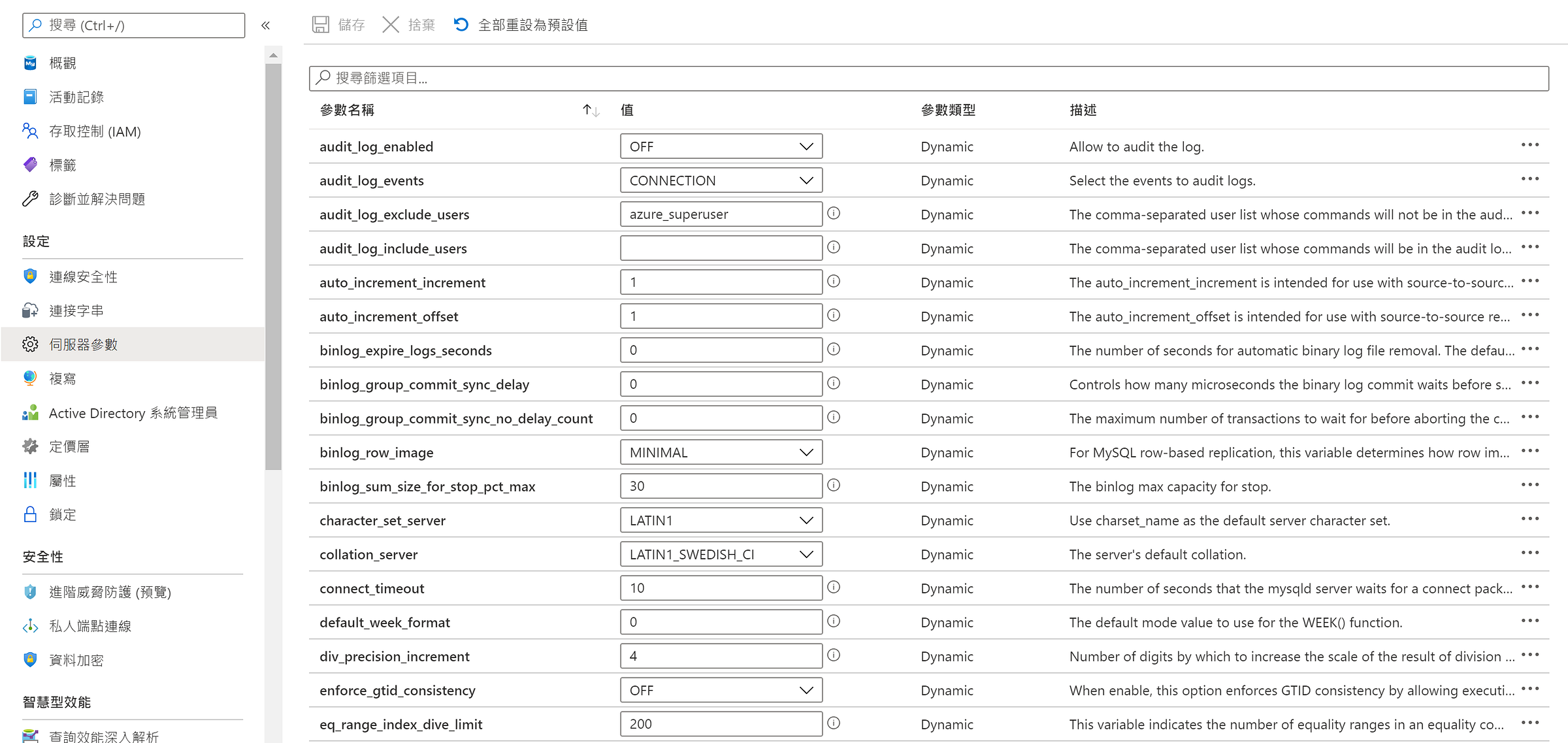Image resolution: width=1568 pixels, height=743 pixels.
Task: Click the 描述 column header
Action: coord(1083,110)
